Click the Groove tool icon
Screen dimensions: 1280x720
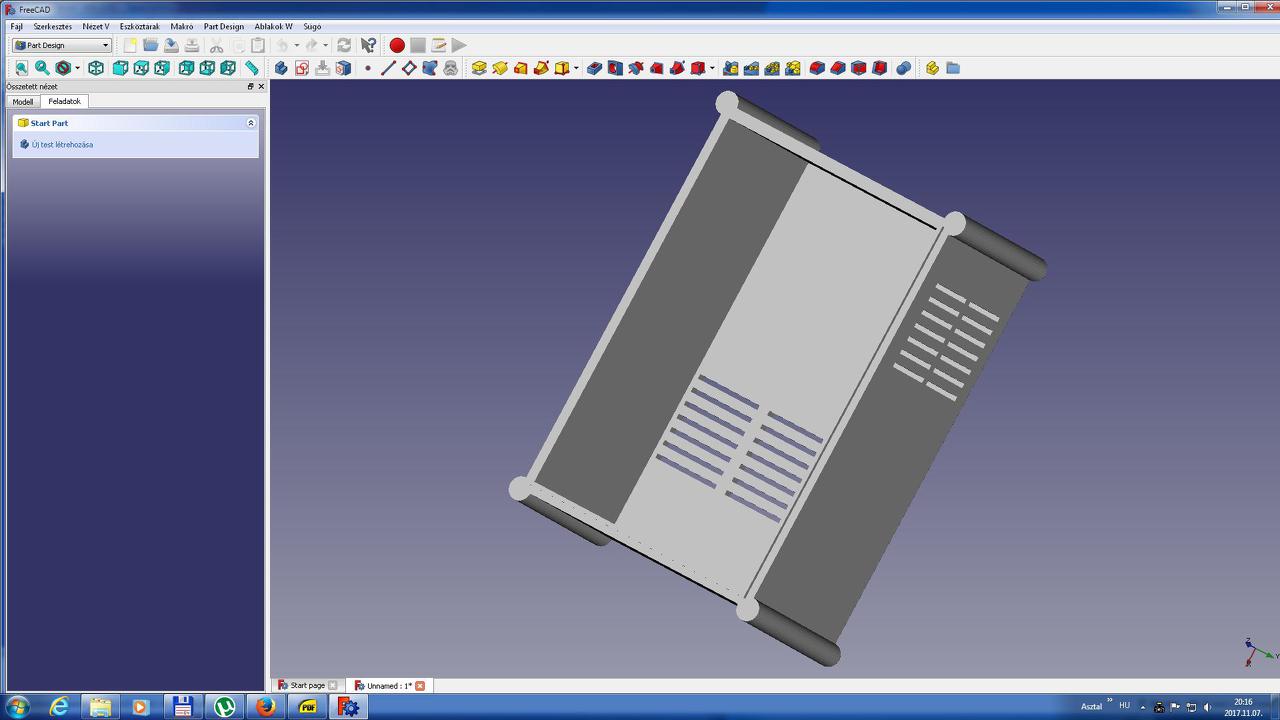(636, 68)
